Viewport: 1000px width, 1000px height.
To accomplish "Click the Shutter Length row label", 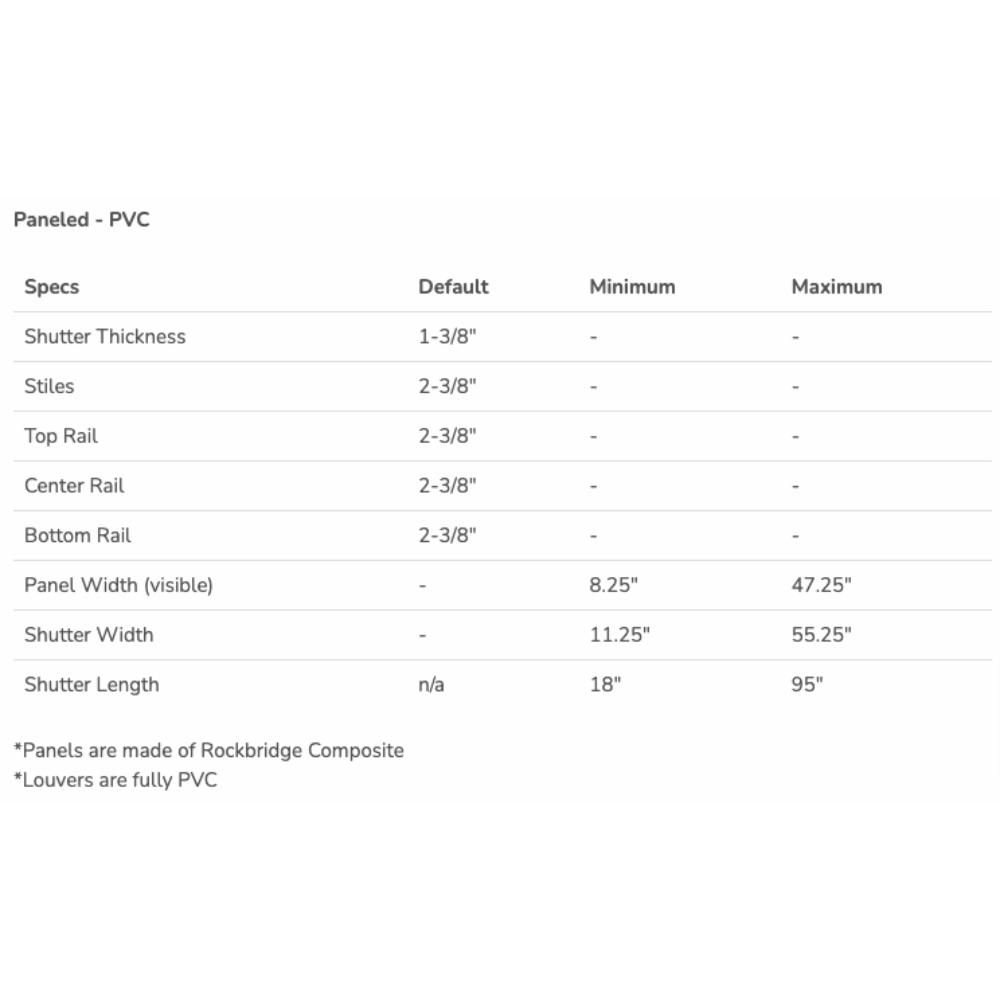I will 92,685.
